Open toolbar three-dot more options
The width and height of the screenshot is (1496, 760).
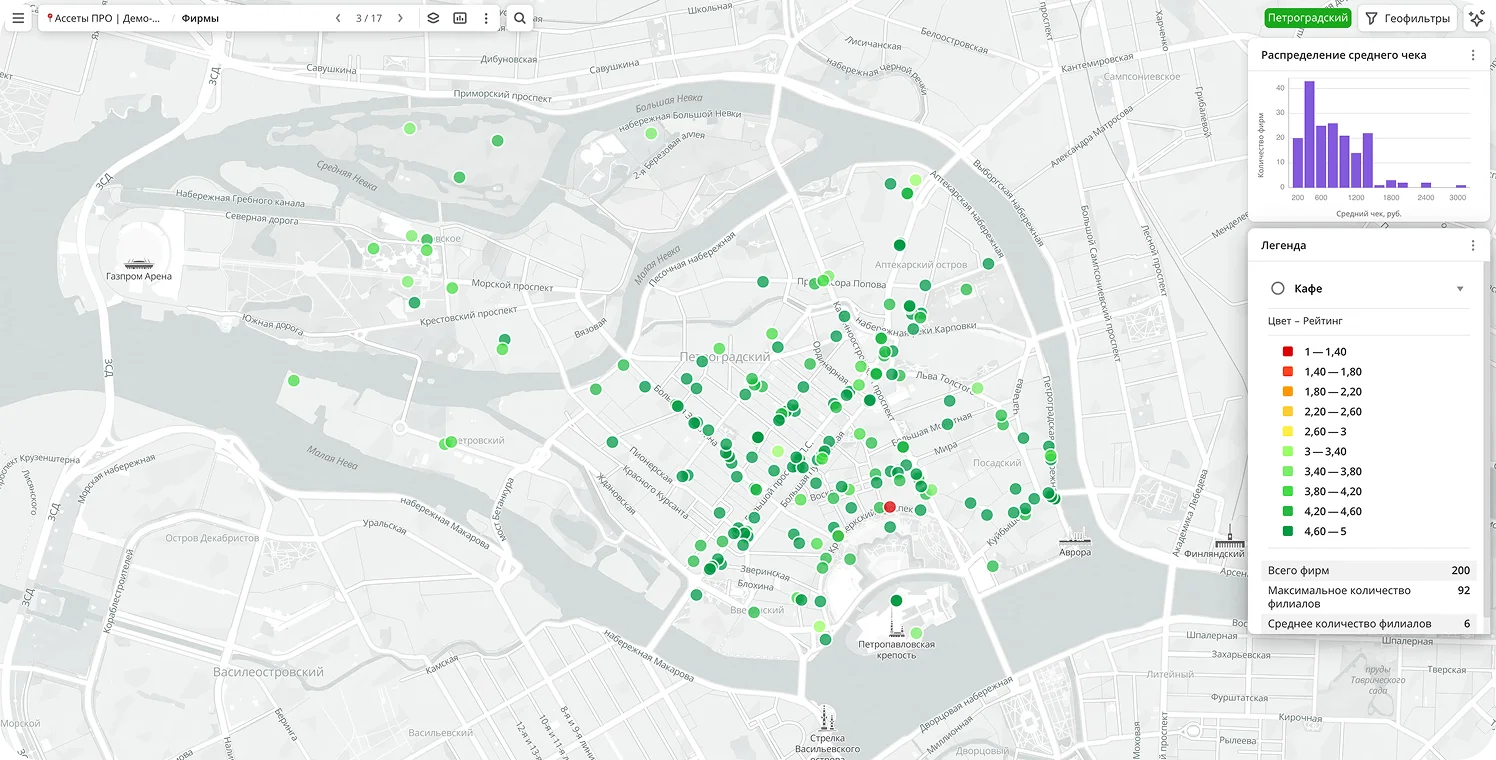point(486,18)
